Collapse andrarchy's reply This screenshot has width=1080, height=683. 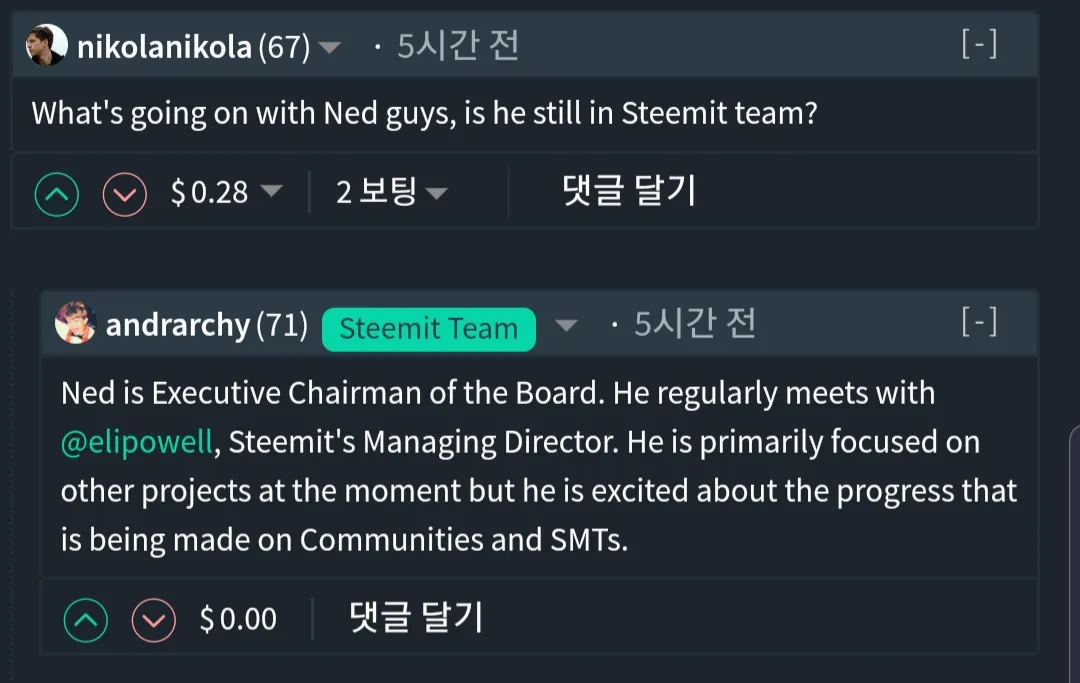[x=979, y=322]
